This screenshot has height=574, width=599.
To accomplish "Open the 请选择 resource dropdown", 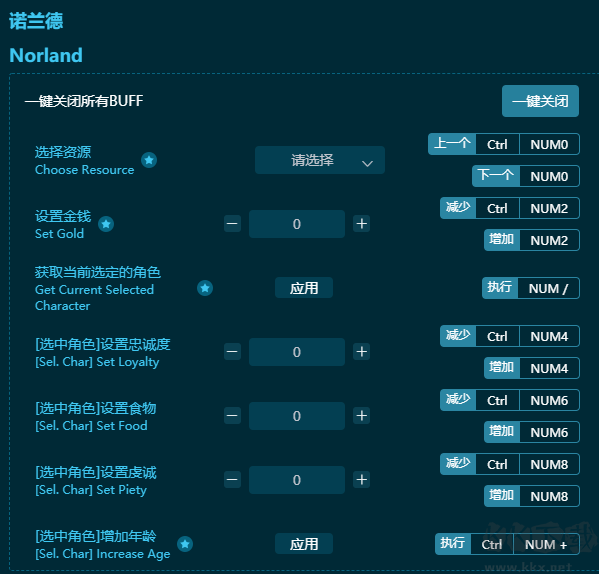I will 320,160.
